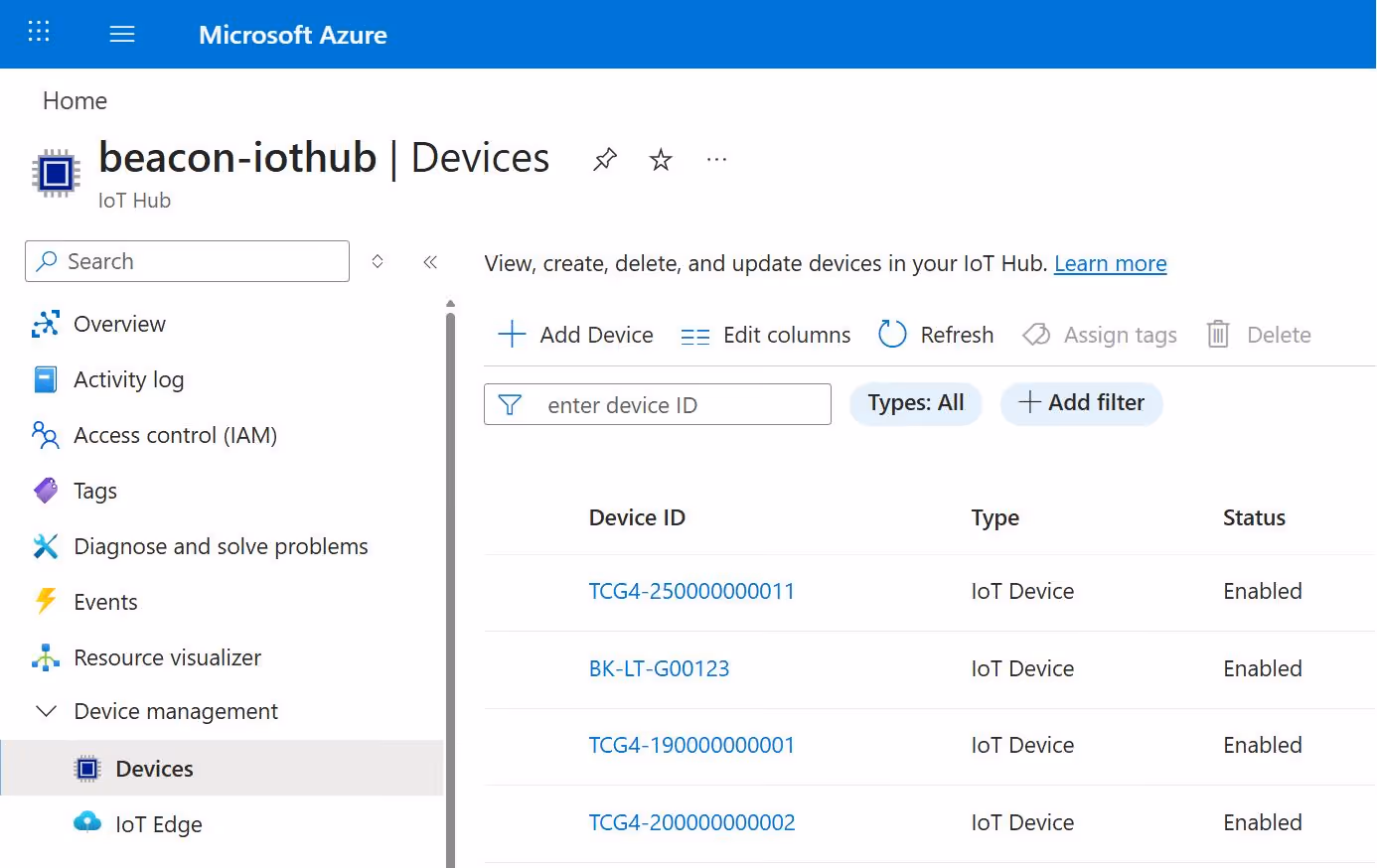The width and height of the screenshot is (1377, 868).
Task: Open device BK-LT-G00123
Action: [659, 669]
